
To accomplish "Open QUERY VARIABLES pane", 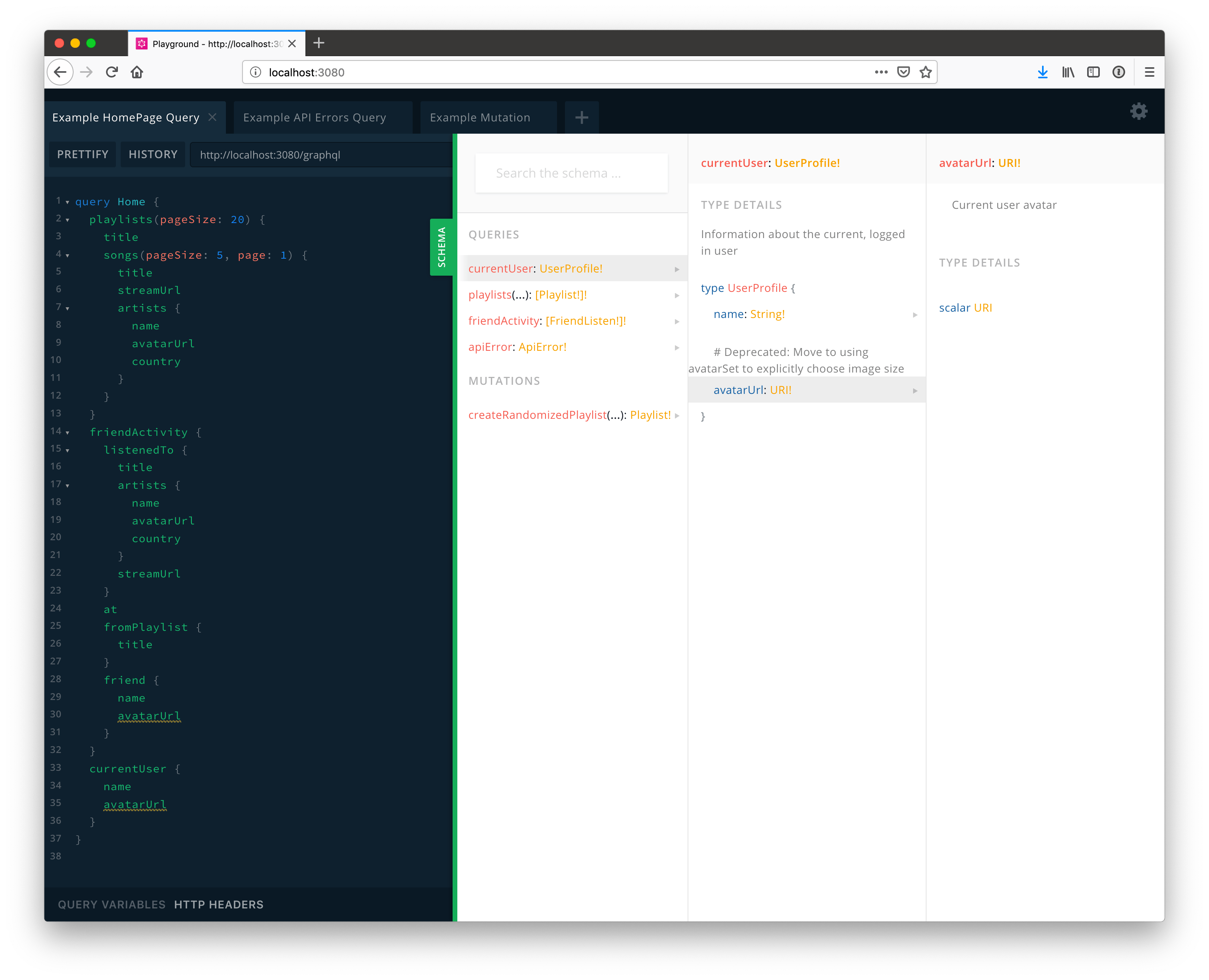I will 112,904.
